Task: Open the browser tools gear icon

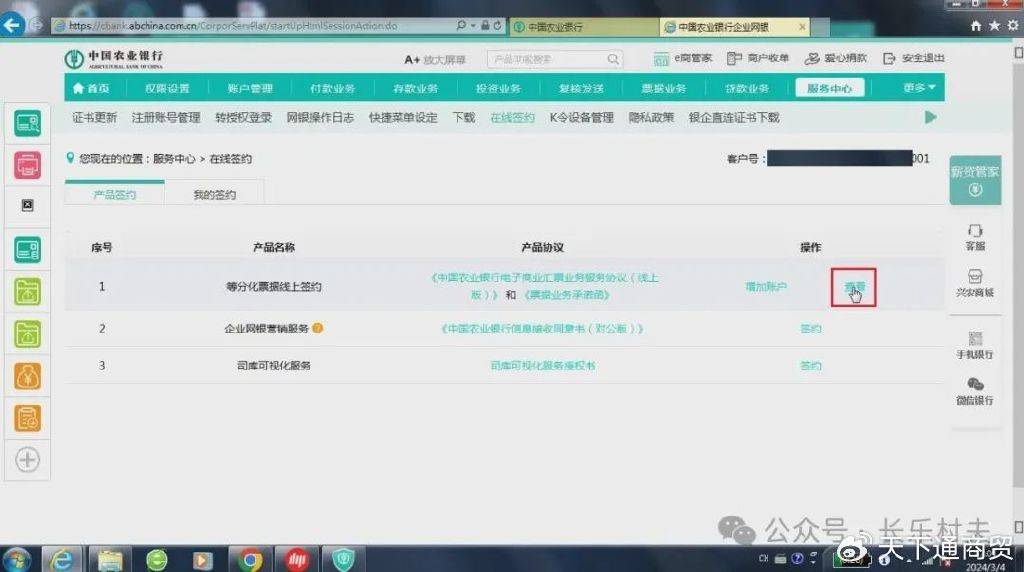Action: coord(1012,25)
